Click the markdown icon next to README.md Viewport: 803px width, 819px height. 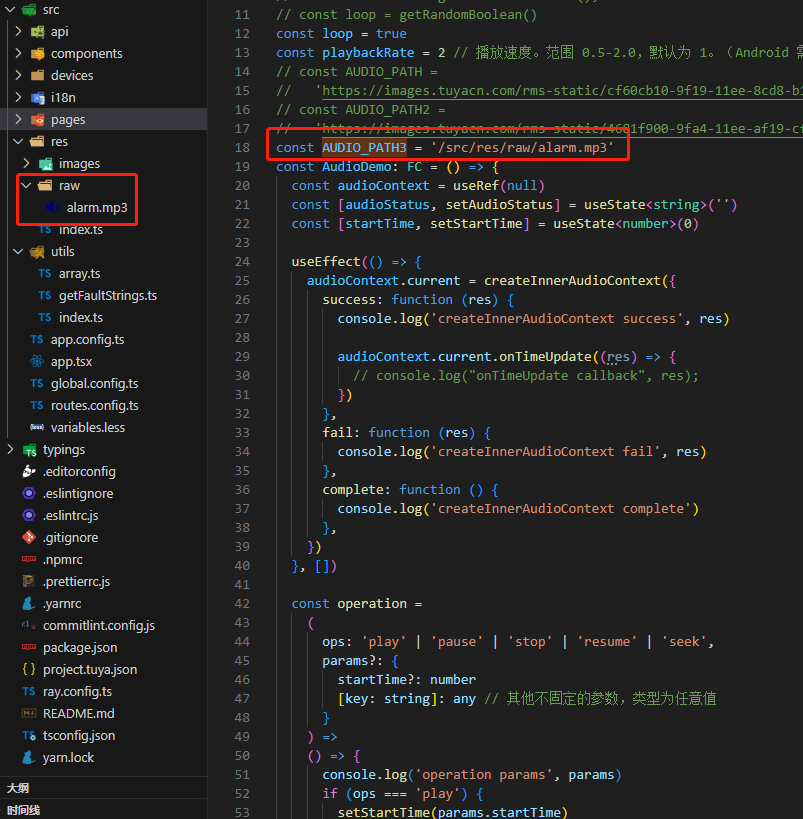tap(29, 713)
